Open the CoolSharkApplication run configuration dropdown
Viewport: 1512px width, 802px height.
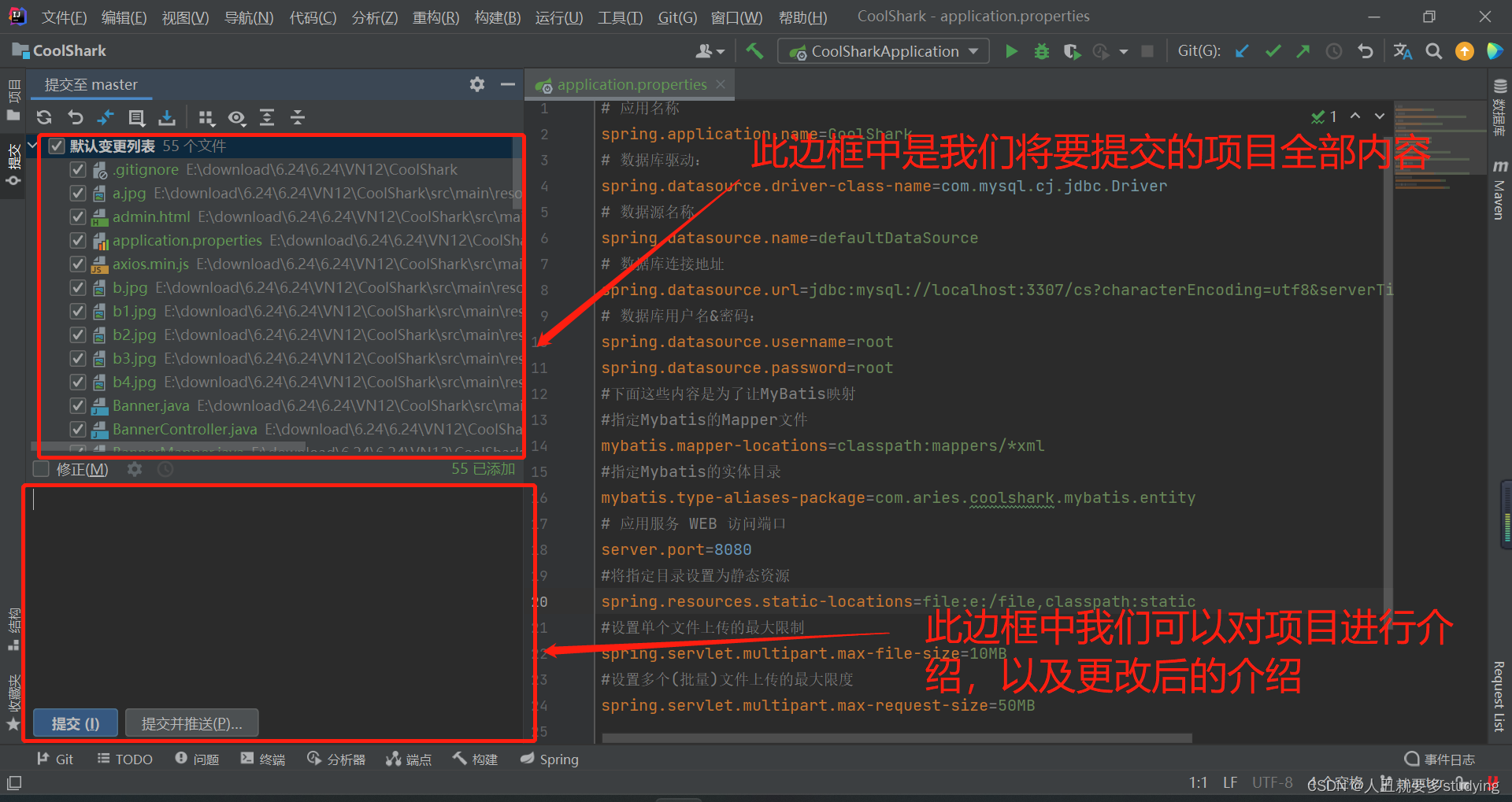click(x=883, y=51)
